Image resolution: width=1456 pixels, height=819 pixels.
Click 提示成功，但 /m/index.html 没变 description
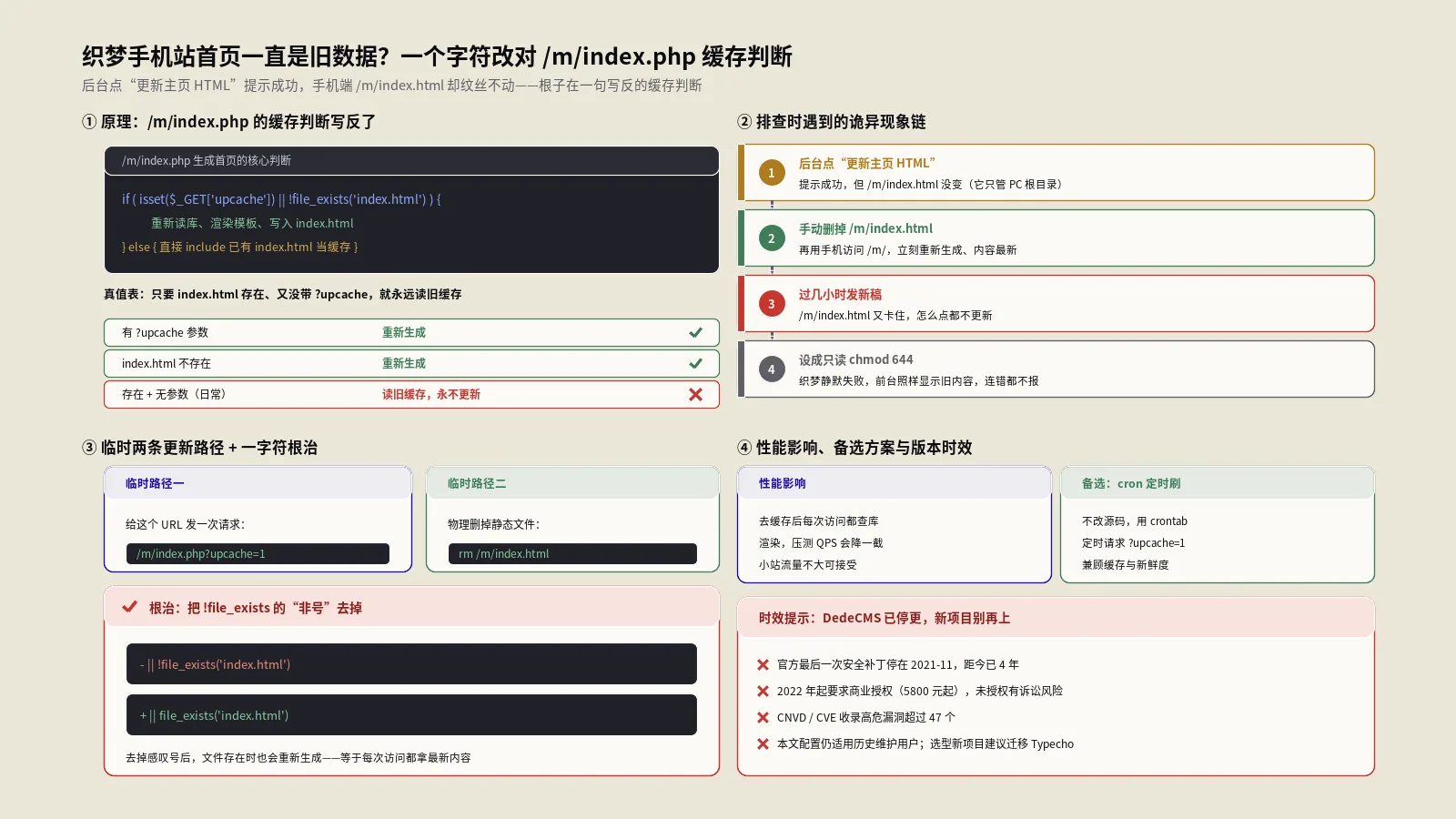click(x=933, y=184)
